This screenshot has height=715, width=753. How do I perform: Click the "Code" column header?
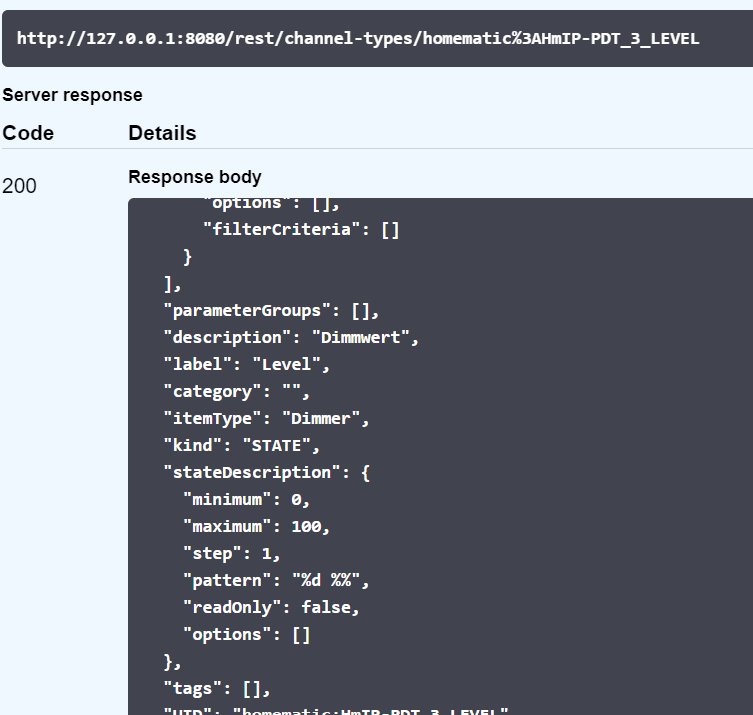(28, 133)
